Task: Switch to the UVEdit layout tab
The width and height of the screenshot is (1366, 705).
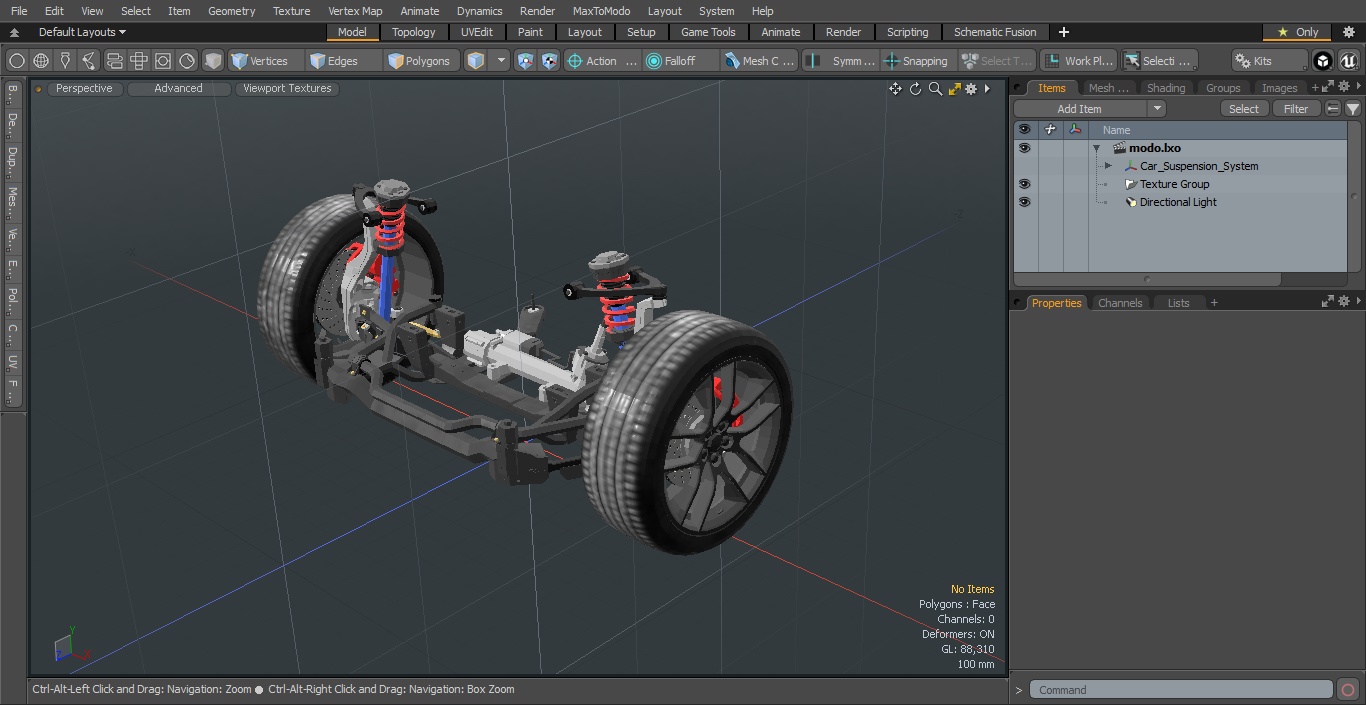Action: pos(477,32)
